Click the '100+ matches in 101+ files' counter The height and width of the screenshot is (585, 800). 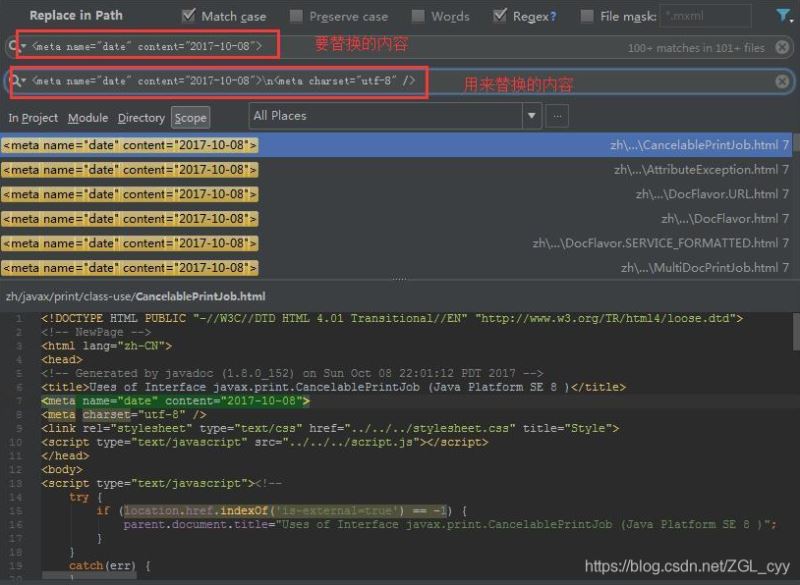696,48
